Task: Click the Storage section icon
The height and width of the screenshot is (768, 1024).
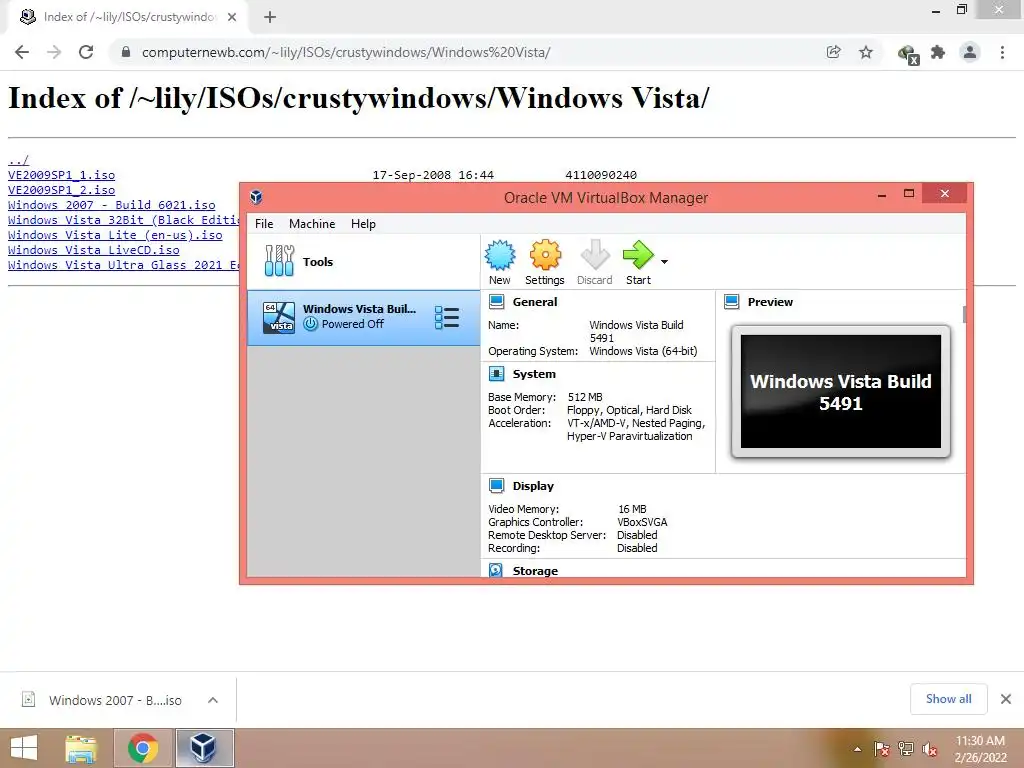Action: [496, 570]
